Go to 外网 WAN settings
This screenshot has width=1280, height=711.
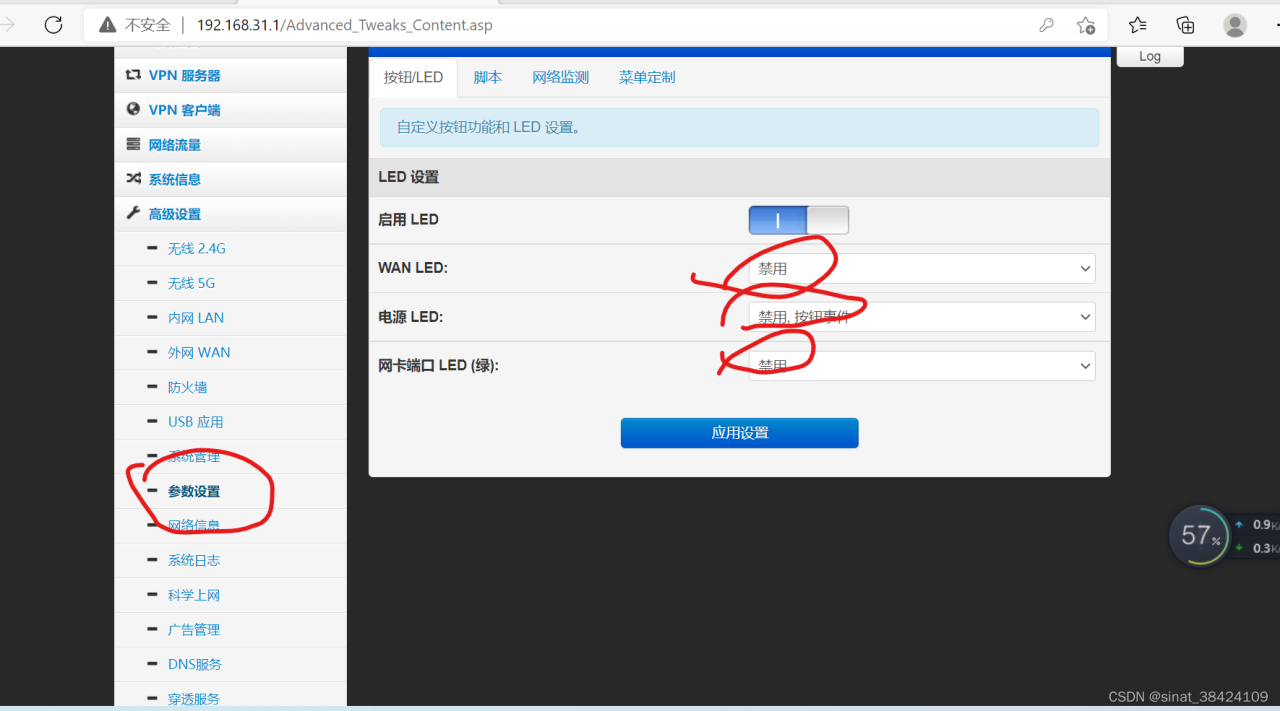pos(199,353)
